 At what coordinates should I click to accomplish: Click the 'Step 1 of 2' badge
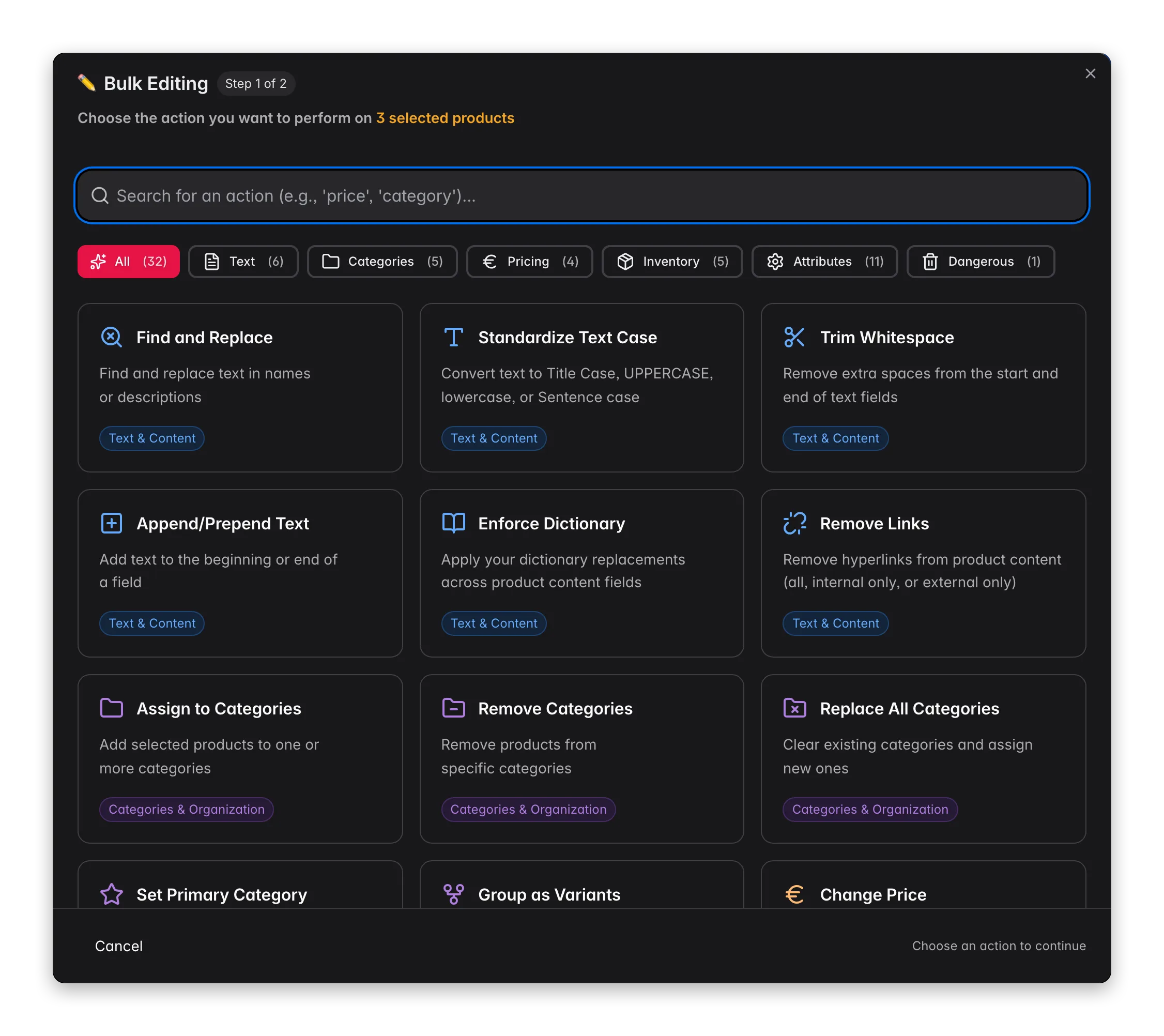click(x=256, y=83)
